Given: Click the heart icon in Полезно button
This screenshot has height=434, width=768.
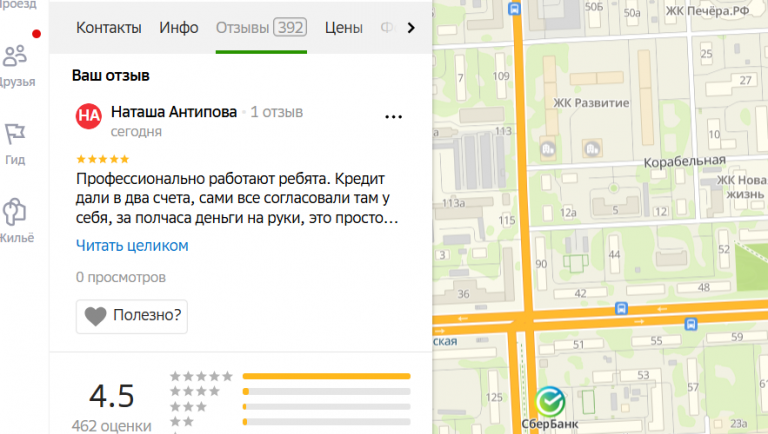Looking at the screenshot, I should pos(95,316).
